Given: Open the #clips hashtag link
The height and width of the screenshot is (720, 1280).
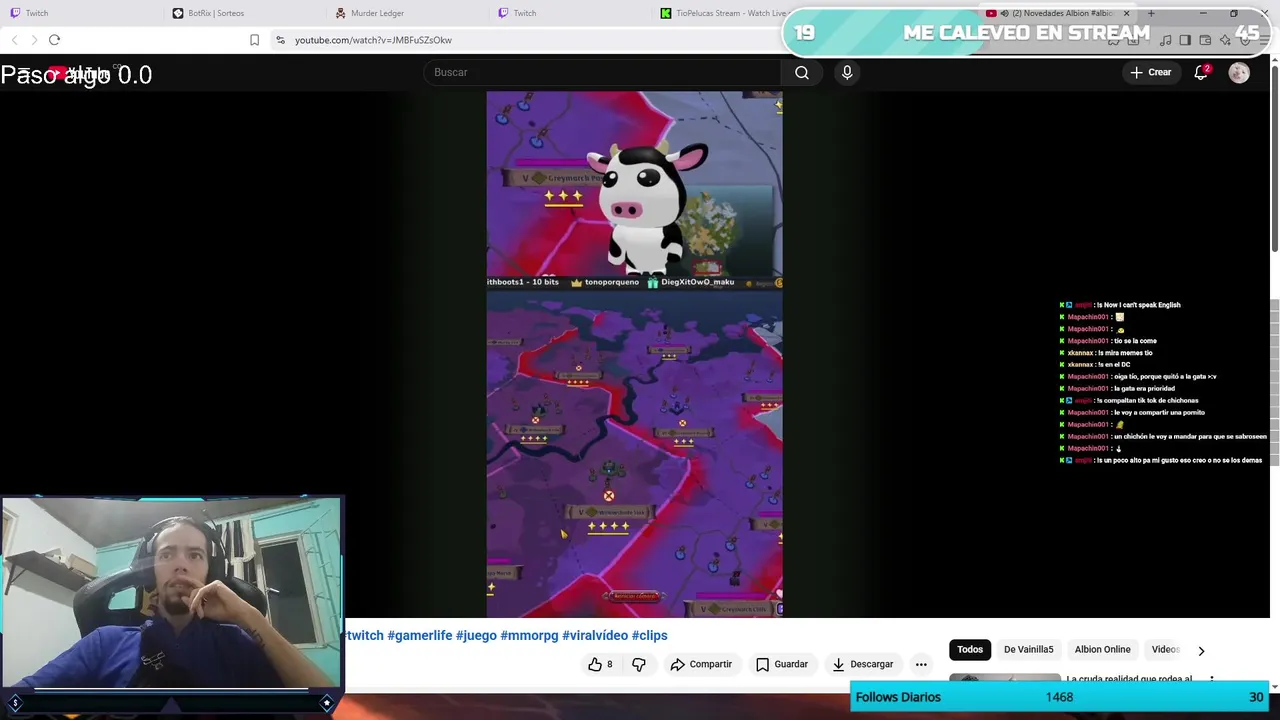Looking at the screenshot, I should click(649, 635).
